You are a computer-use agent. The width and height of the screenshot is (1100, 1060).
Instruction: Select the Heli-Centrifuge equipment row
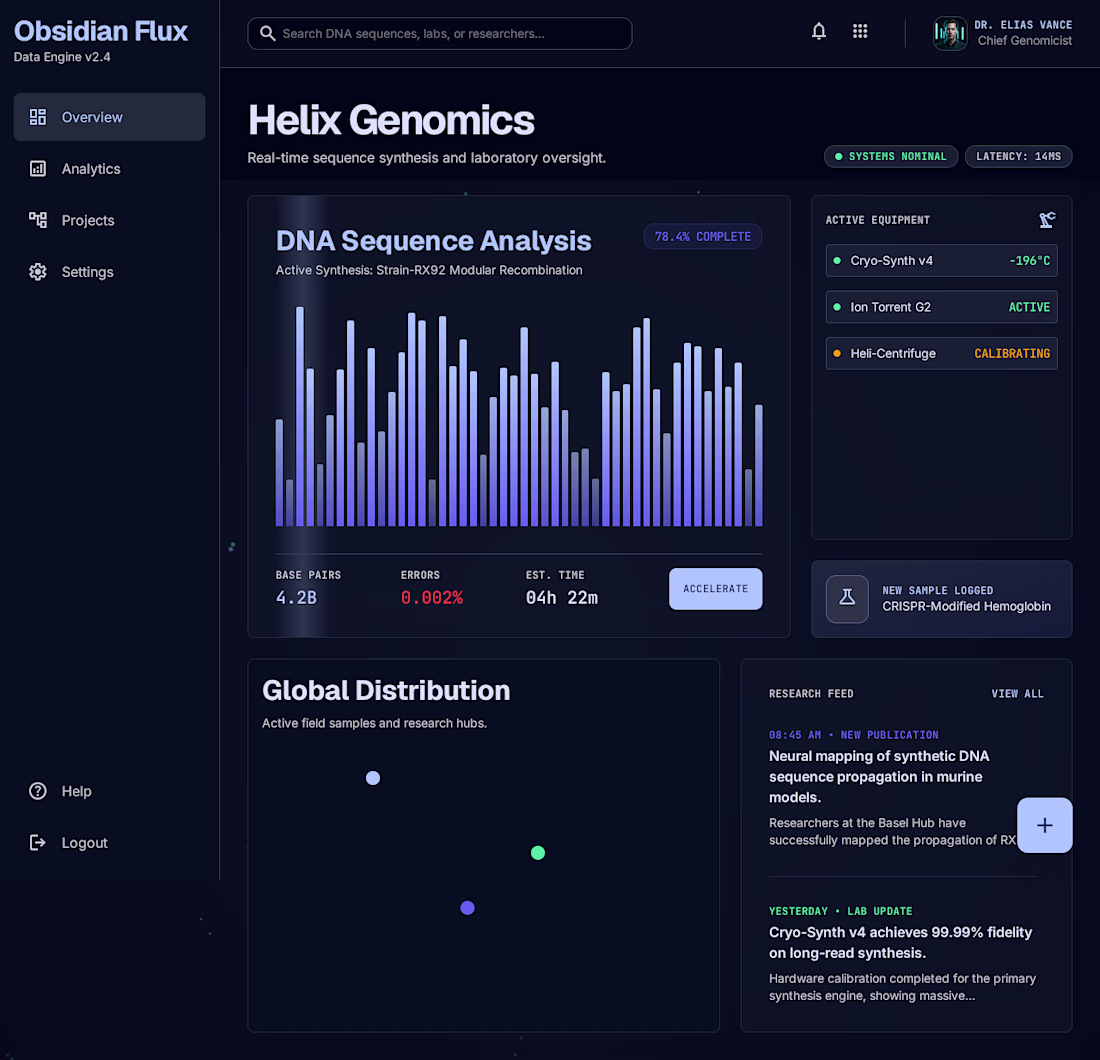click(941, 354)
